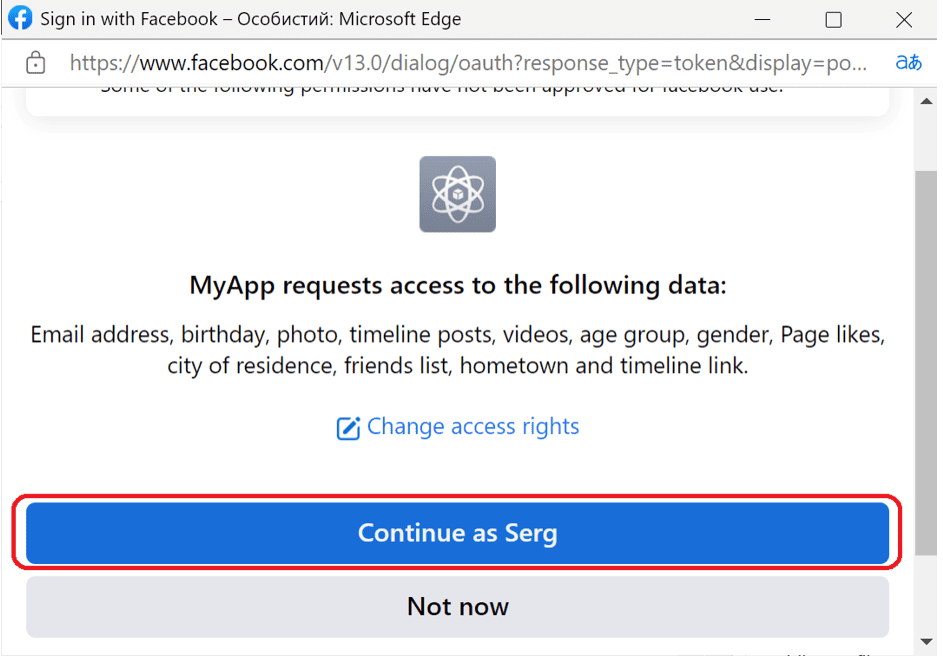
Task: Click the partially visible permissions notice card
Action: 457,101
